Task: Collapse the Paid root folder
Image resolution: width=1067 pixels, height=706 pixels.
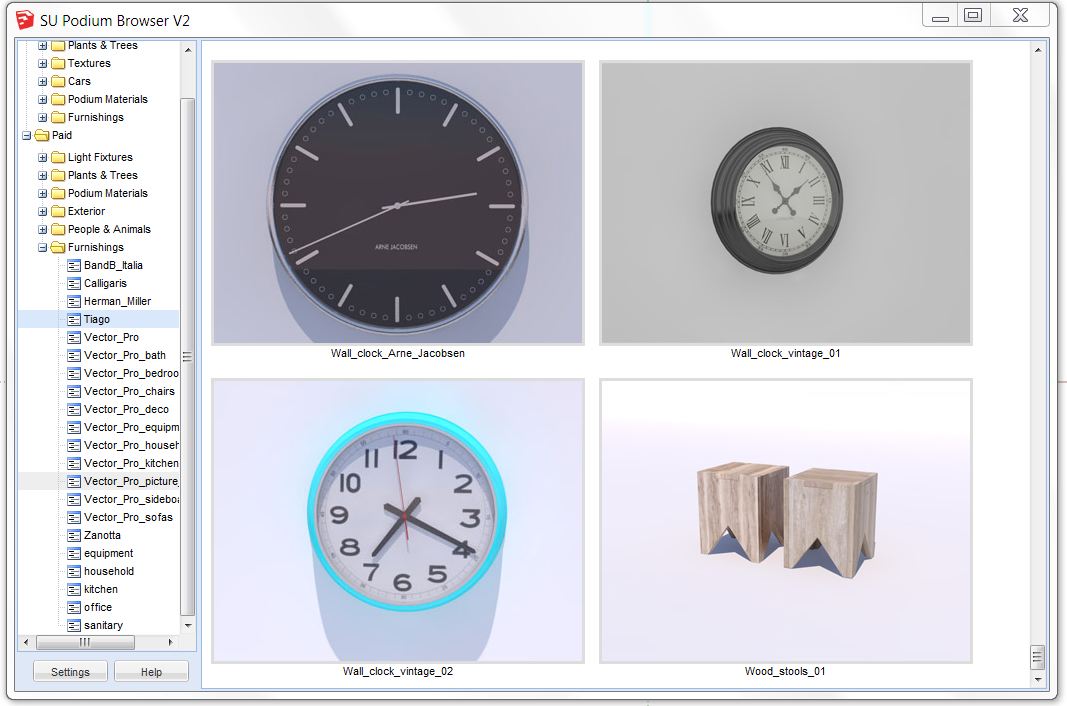Action: tap(26, 135)
